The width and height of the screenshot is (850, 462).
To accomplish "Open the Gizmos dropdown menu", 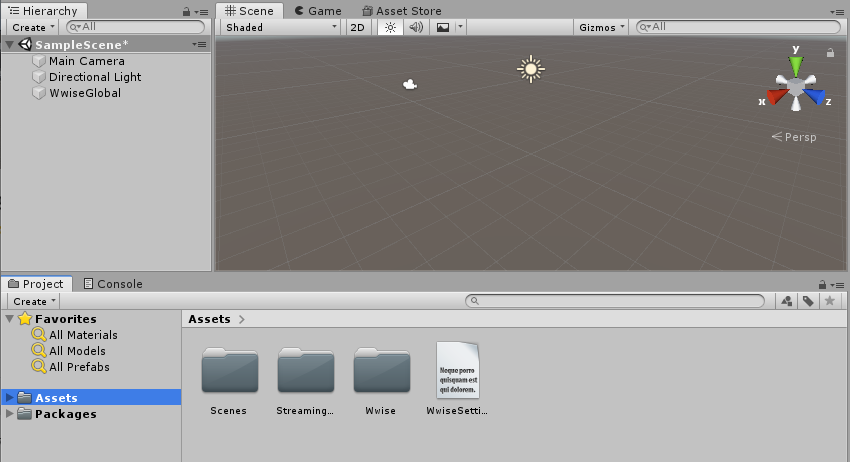I will [x=602, y=27].
